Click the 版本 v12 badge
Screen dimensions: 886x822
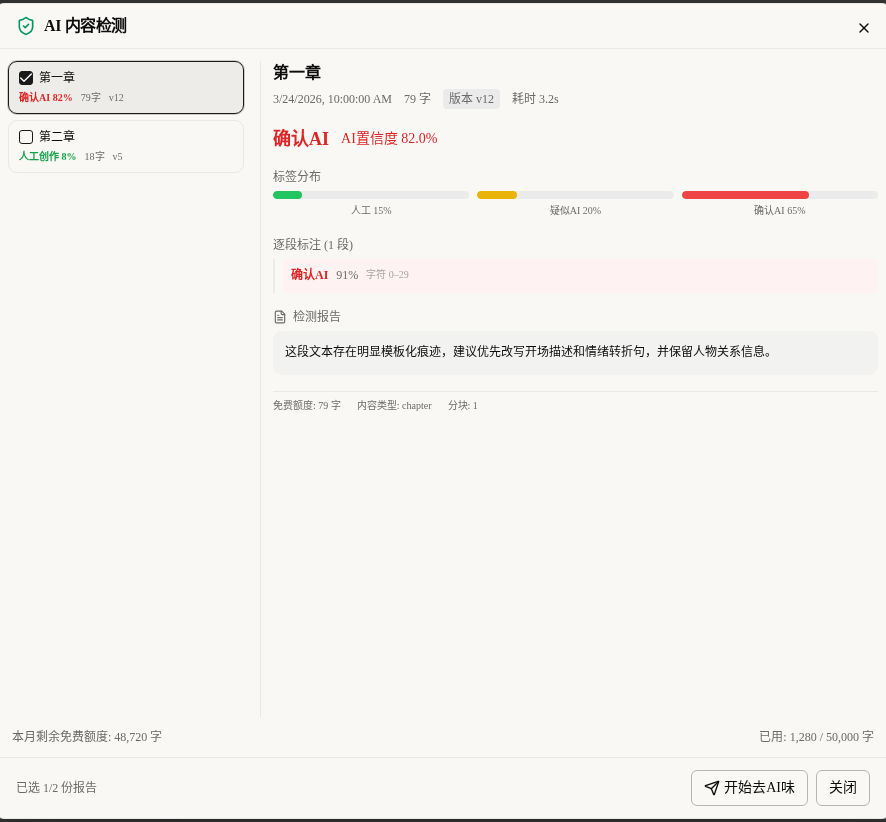(471, 99)
